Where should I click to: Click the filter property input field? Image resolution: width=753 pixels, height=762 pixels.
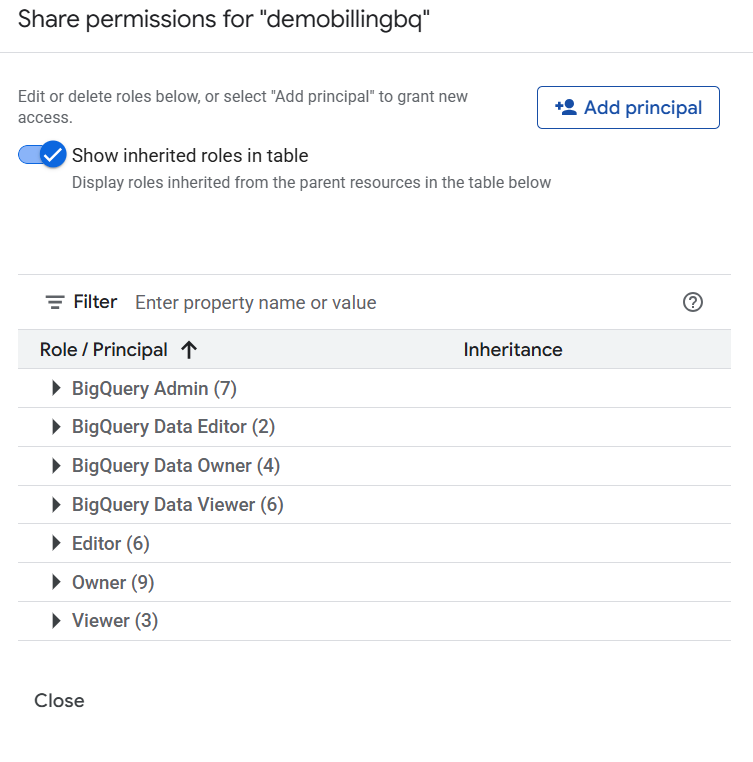(400, 302)
